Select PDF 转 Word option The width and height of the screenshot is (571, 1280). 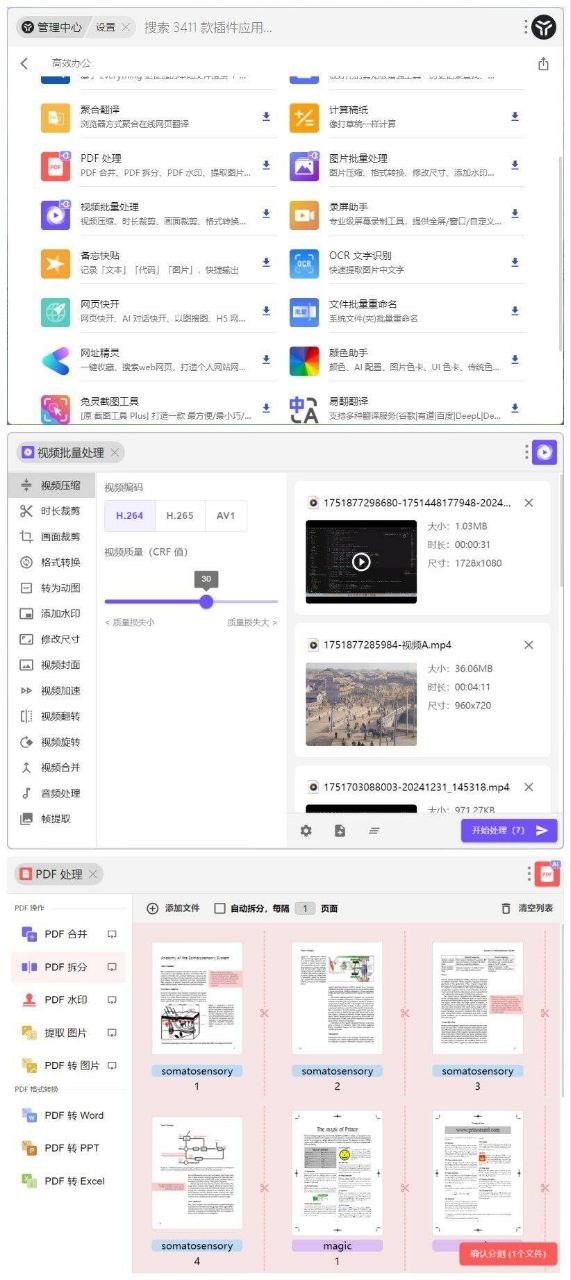coord(68,1115)
